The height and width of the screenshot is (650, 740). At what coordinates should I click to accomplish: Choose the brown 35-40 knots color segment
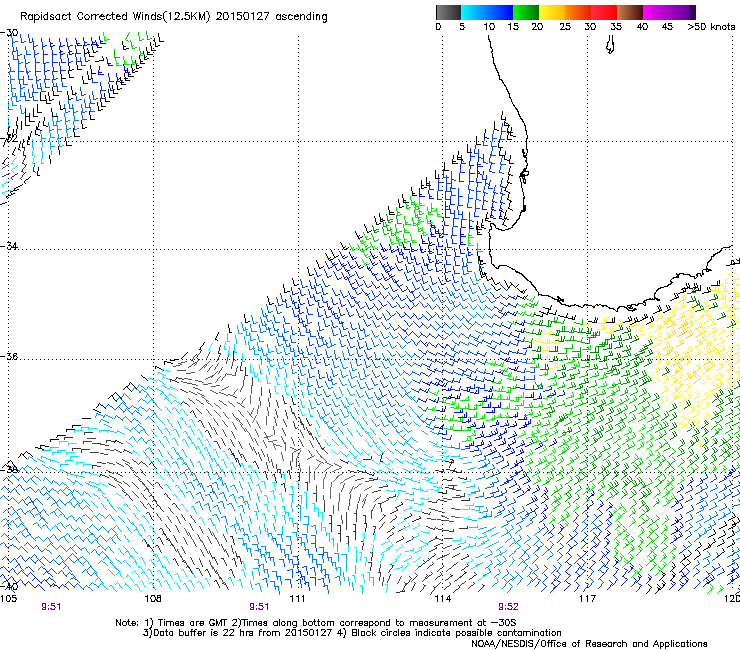(x=630, y=12)
